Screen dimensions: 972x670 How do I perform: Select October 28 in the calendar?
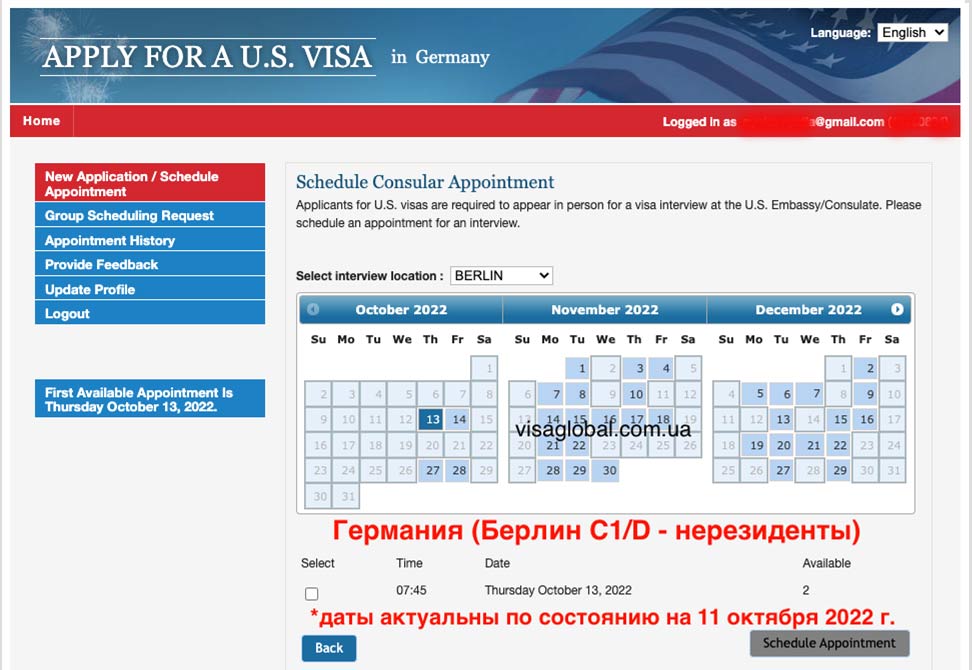tap(458, 470)
